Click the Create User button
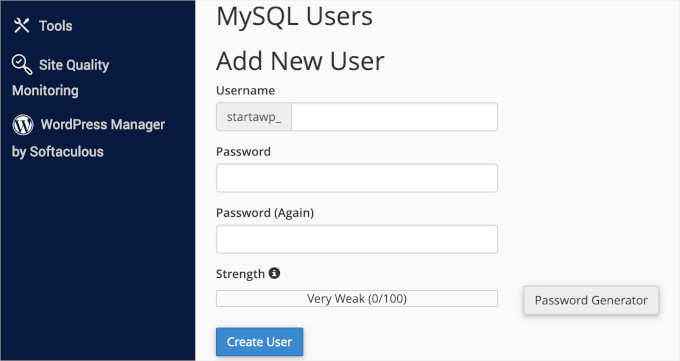Viewport: 680px width, 361px height. pyautogui.click(x=260, y=342)
